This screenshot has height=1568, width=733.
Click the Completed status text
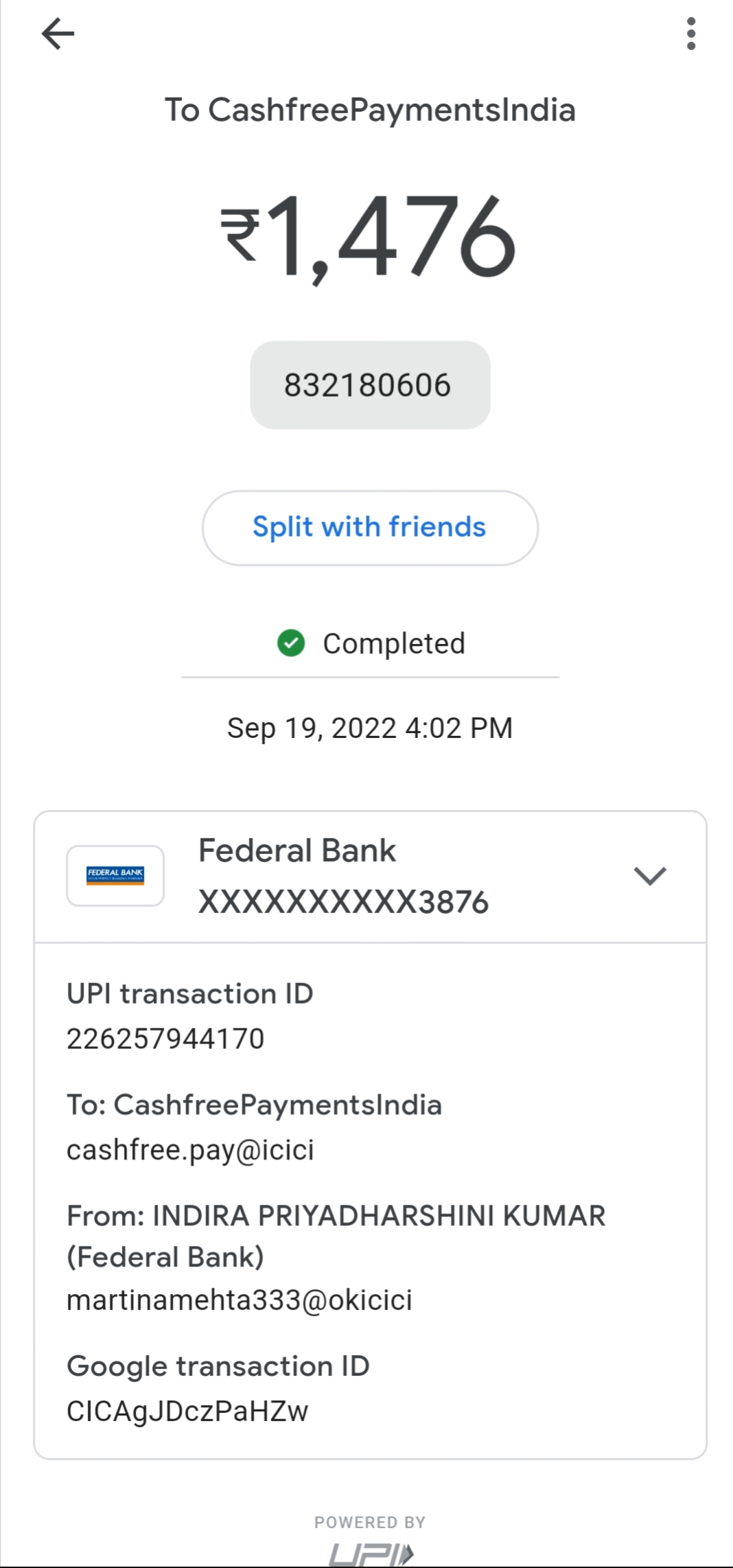pos(394,643)
